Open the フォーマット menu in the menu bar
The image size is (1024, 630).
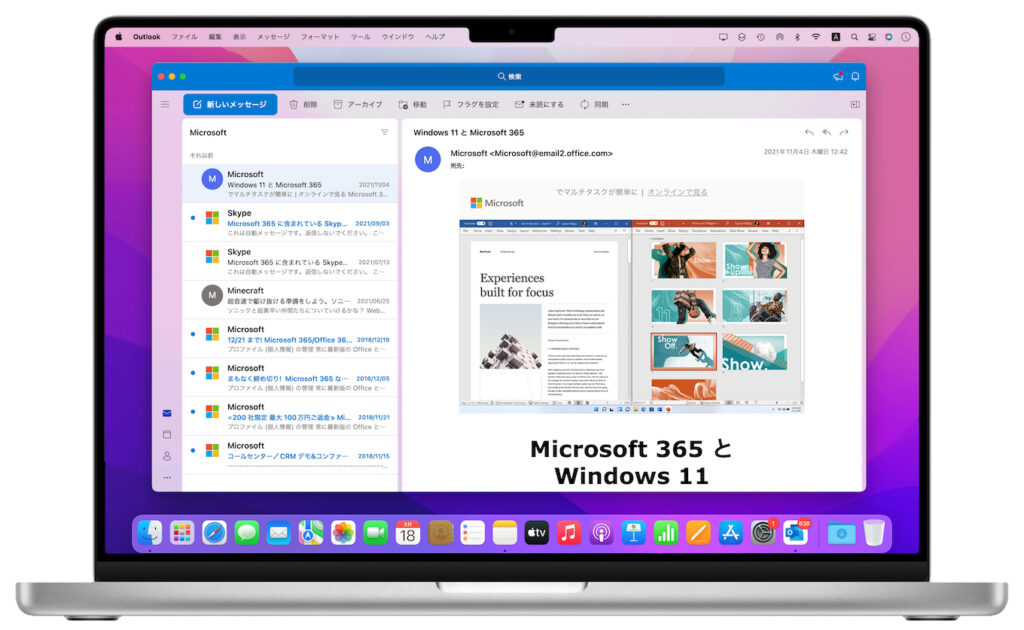320,37
